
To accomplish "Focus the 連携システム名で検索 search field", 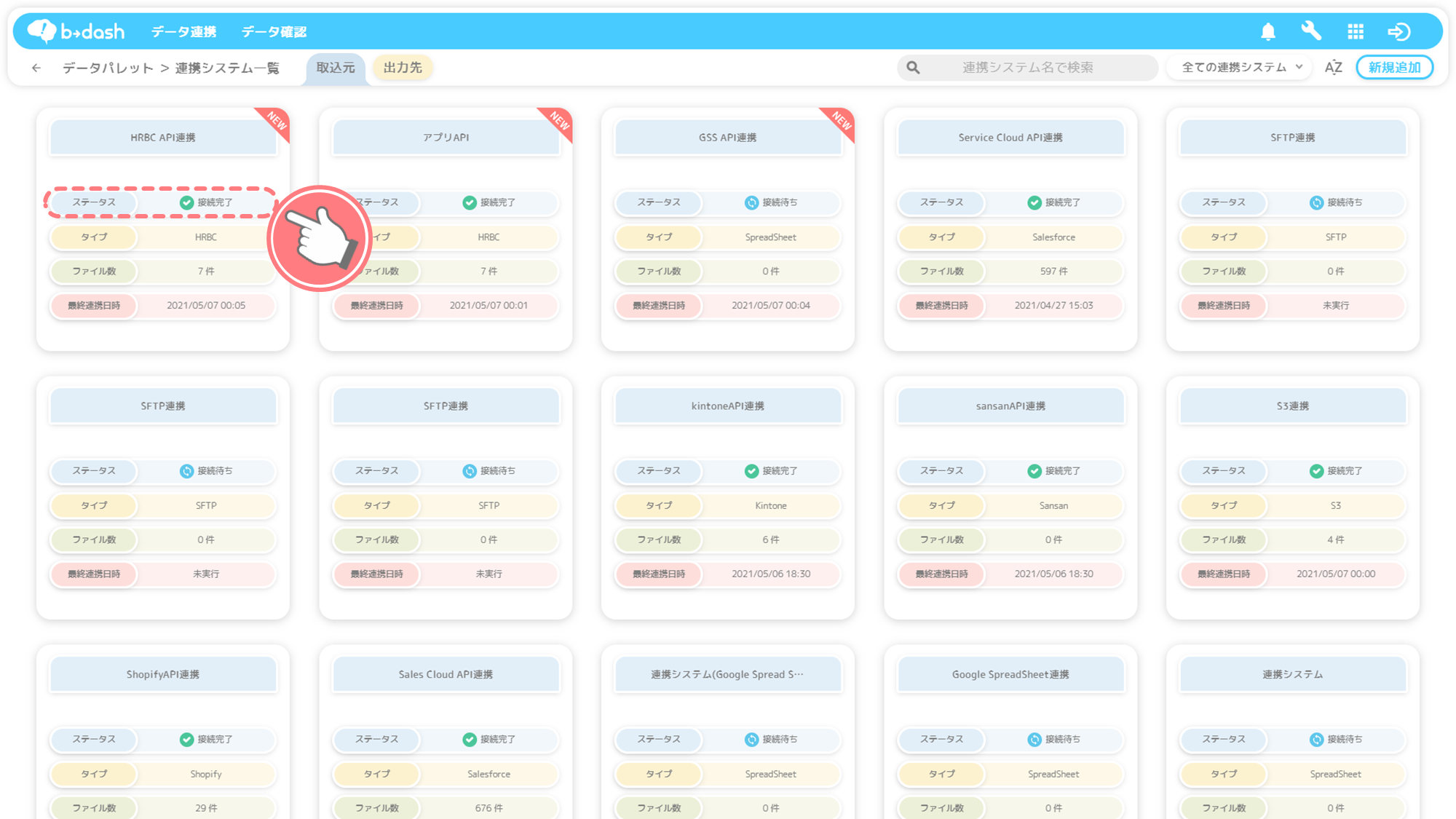I will click(x=1027, y=68).
